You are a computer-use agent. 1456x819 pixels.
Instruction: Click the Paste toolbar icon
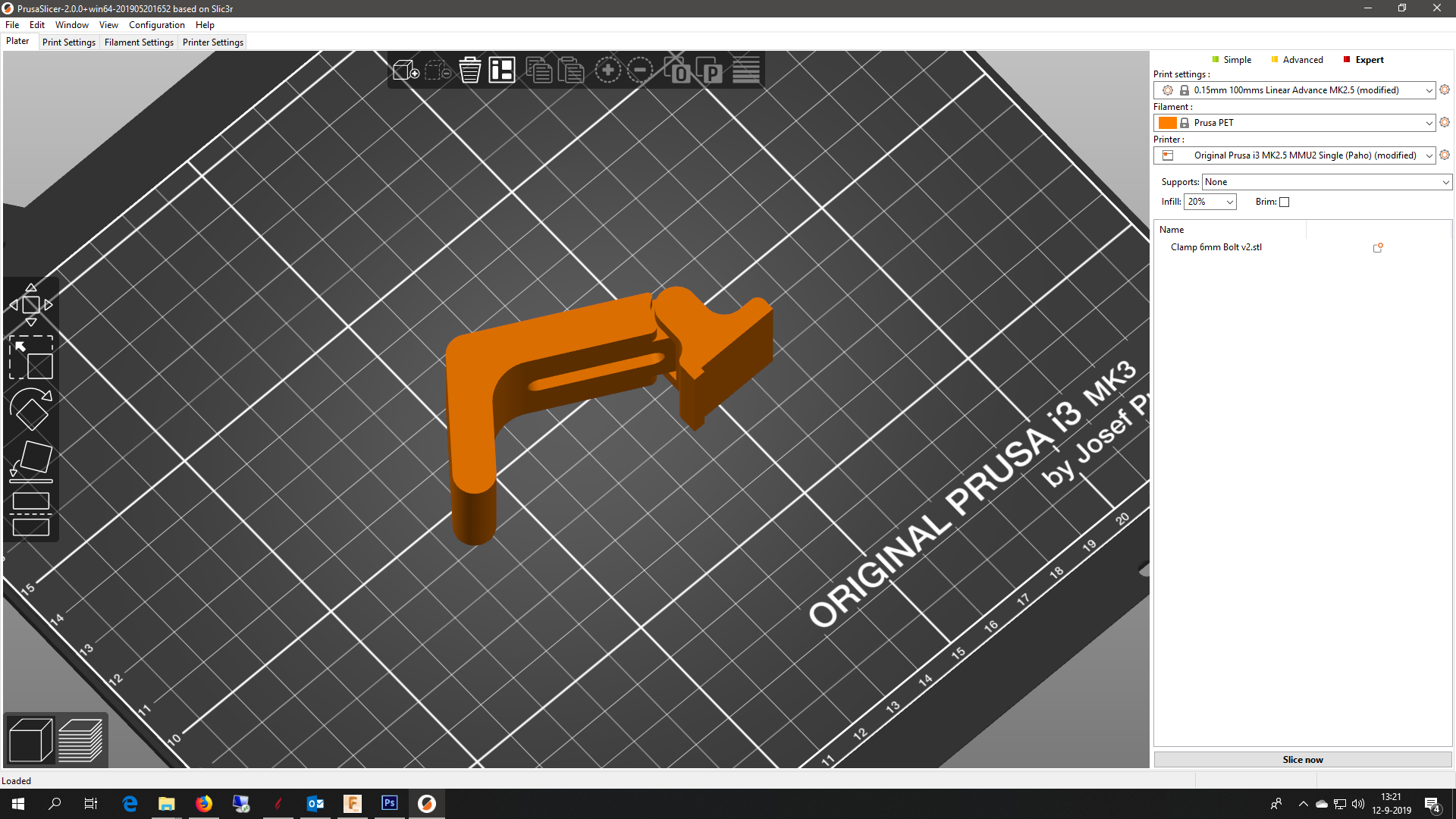(x=570, y=71)
